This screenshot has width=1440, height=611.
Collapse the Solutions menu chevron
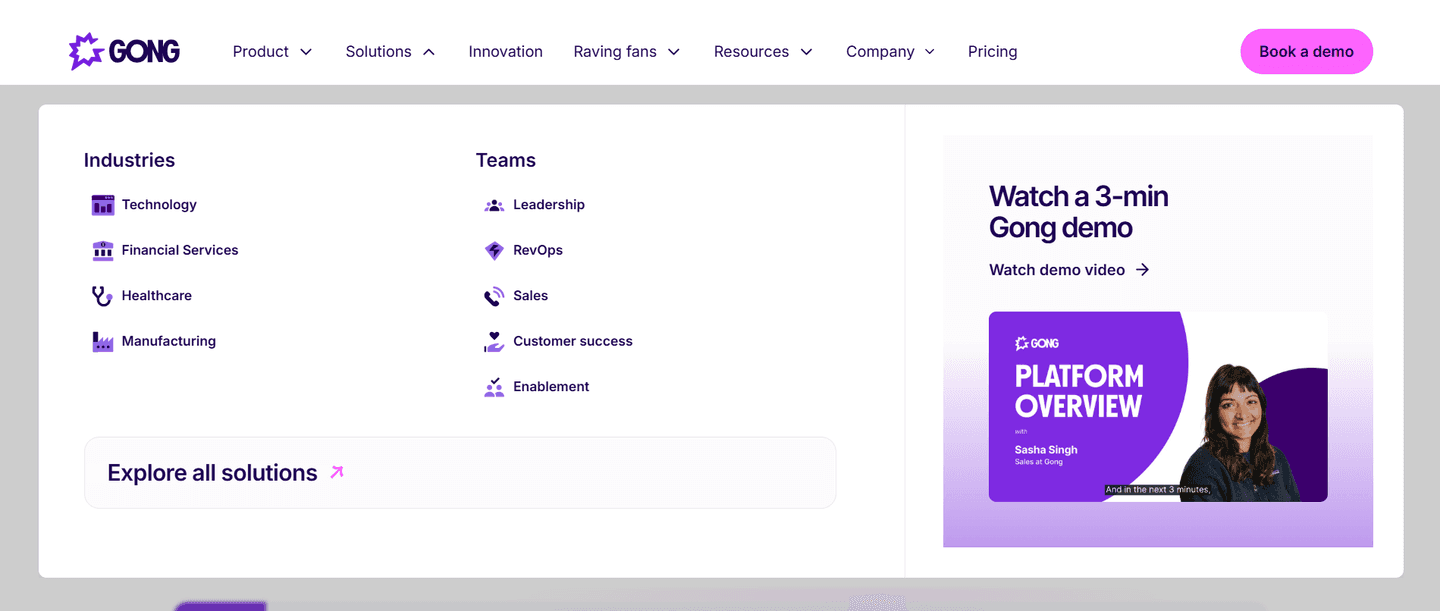(429, 52)
